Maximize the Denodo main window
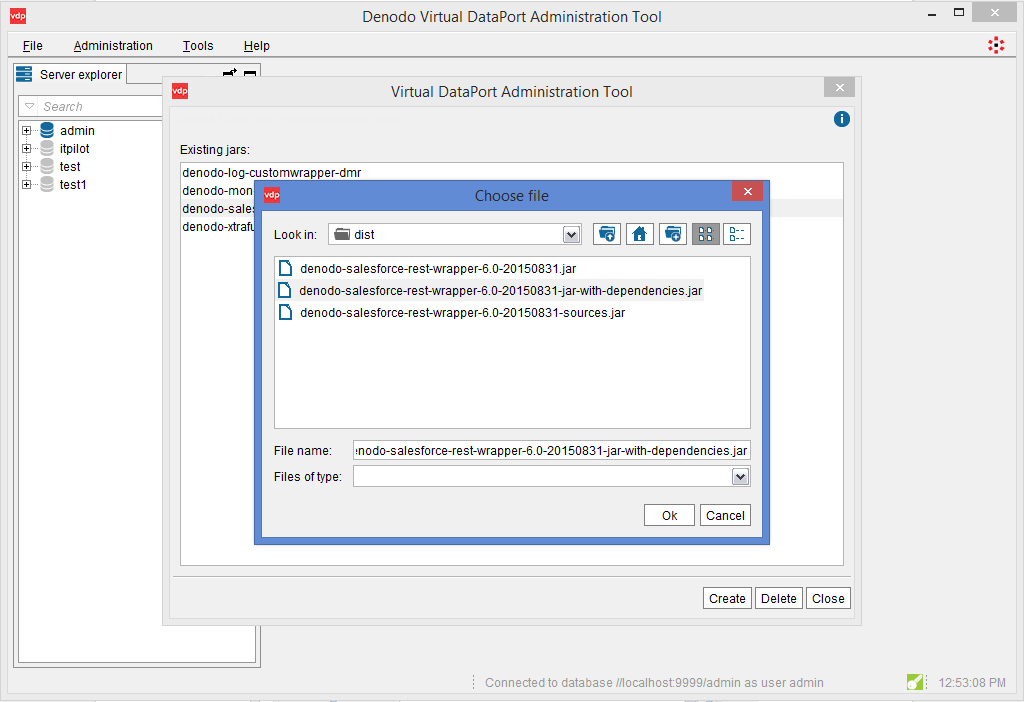This screenshot has height=702, width=1024. pos(959,12)
